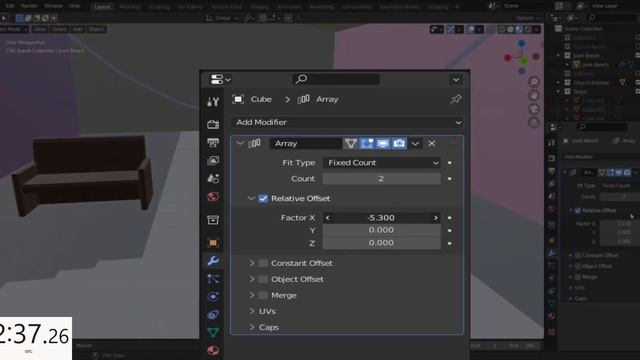640x360 pixels.
Task: Open the properties panel options dropdown
Action: (456, 79)
